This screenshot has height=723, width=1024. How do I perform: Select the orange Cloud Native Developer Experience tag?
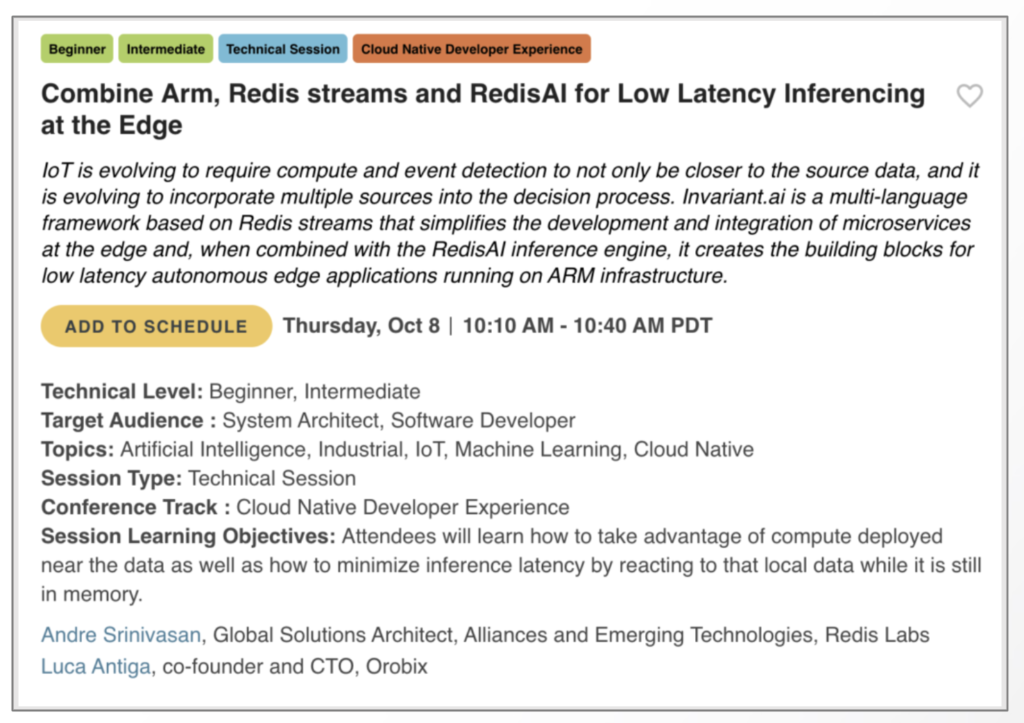click(x=471, y=49)
